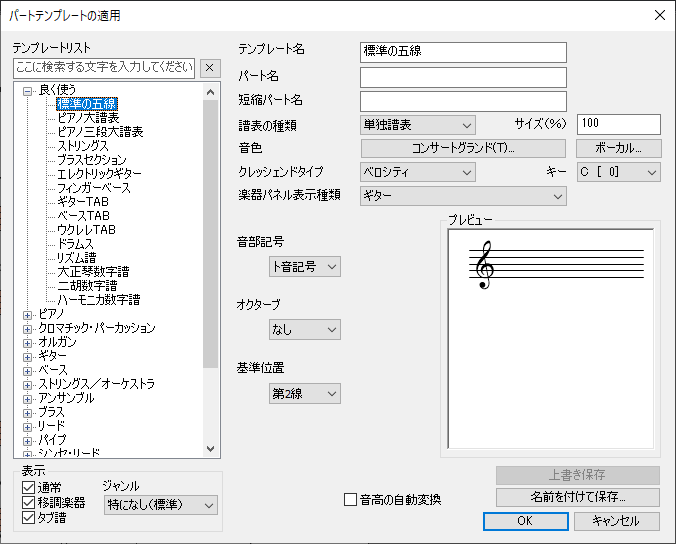Toggle the タブ譜 checkbox
676x544 pixels.
coord(28,518)
